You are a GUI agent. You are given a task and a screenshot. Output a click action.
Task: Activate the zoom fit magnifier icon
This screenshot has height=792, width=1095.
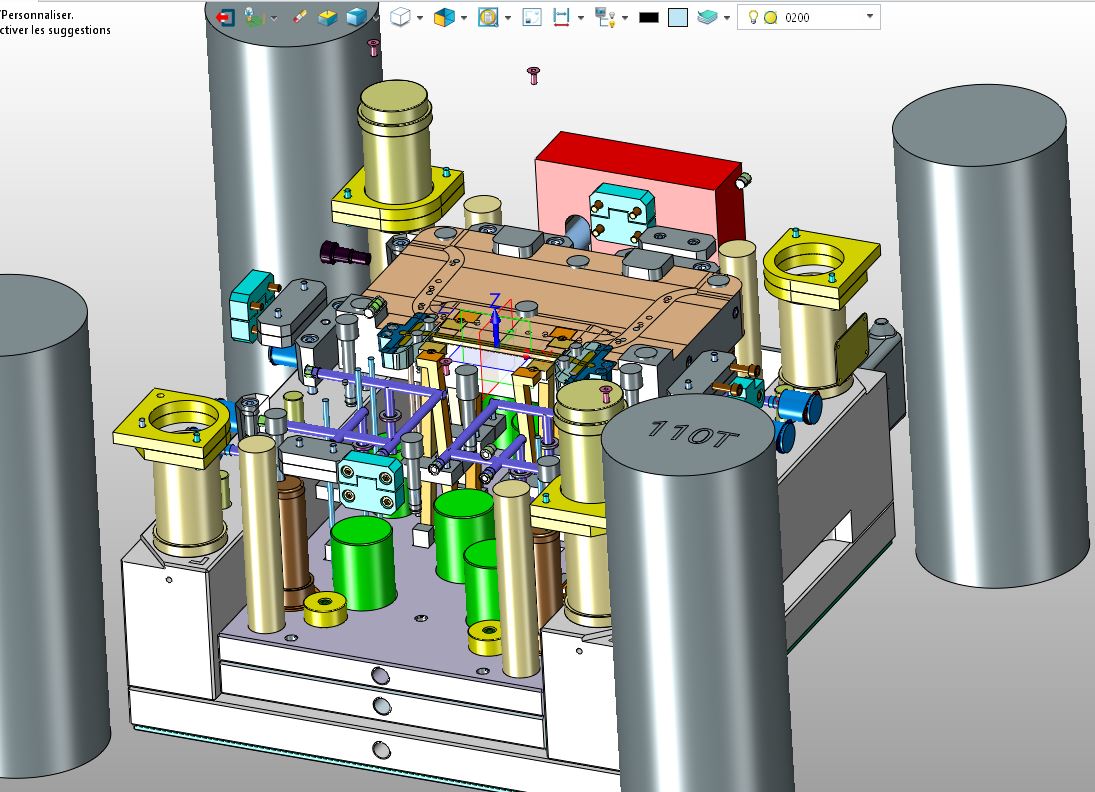click(488, 17)
